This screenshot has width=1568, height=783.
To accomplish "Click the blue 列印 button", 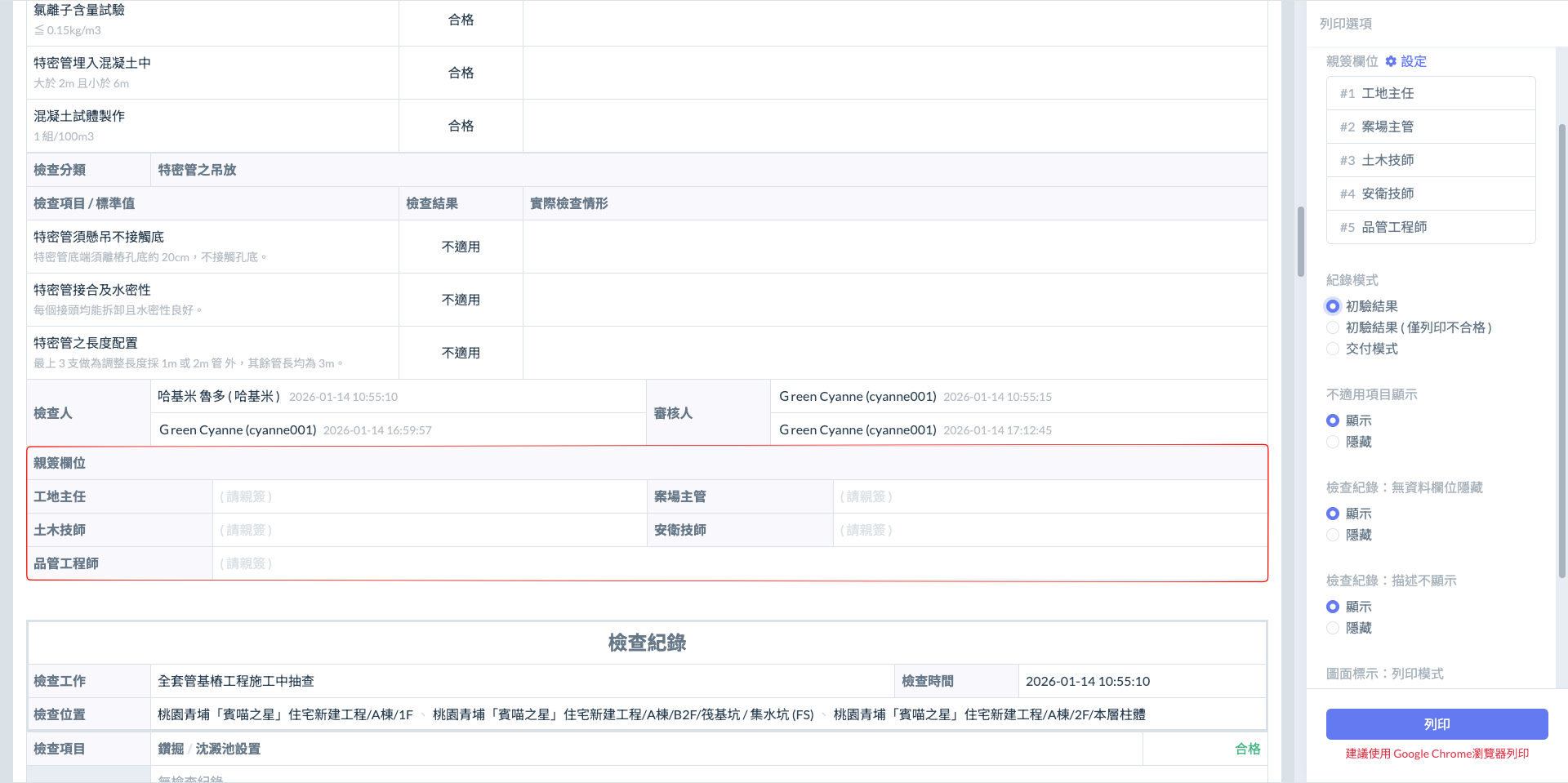I will pos(1437,724).
